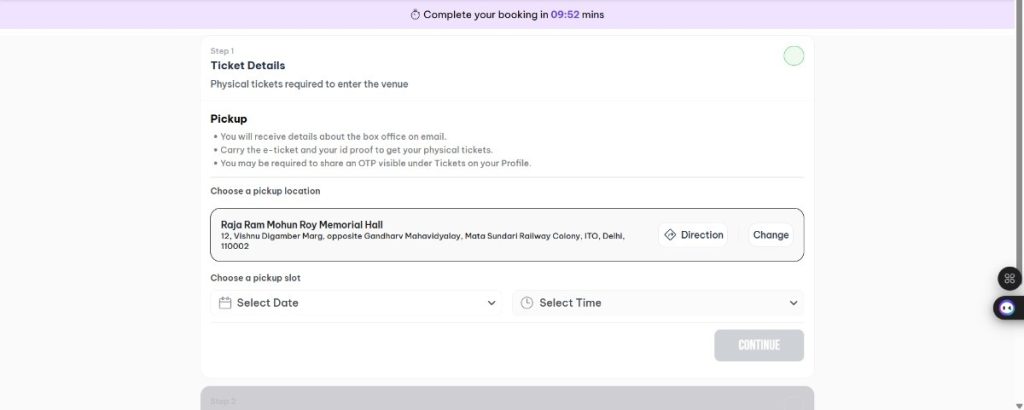This screenshot has width=1024, height=410.
Task: Open the chatbot face floating widget
Action: [x=1009, y=308]
